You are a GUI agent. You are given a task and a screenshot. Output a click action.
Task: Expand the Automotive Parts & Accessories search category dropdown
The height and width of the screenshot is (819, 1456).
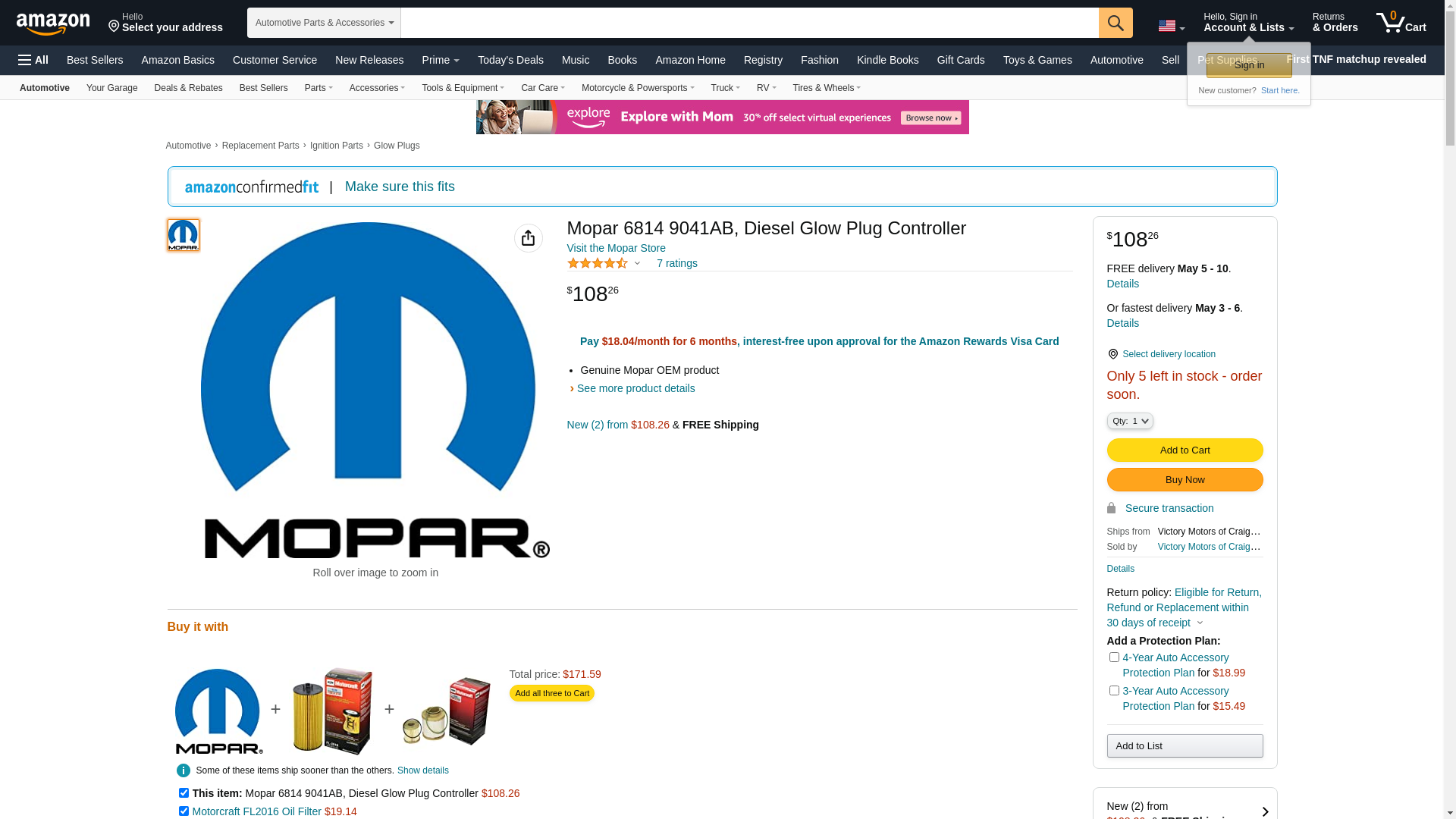click(324, 23)
